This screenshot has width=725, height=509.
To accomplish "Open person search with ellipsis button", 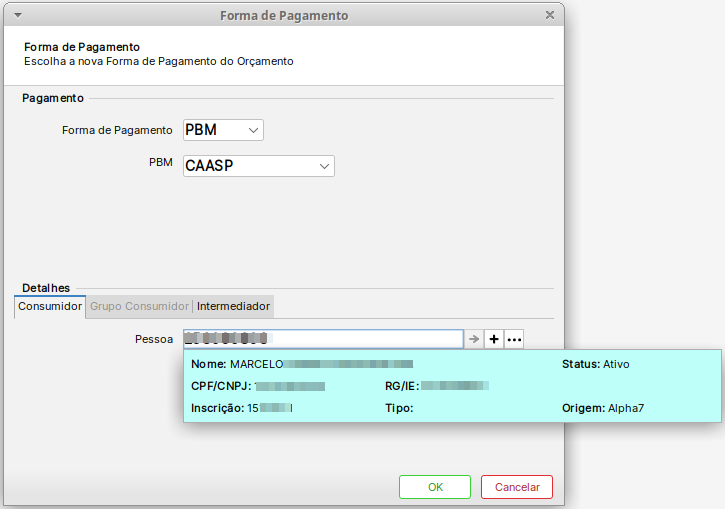I will 514,340.
